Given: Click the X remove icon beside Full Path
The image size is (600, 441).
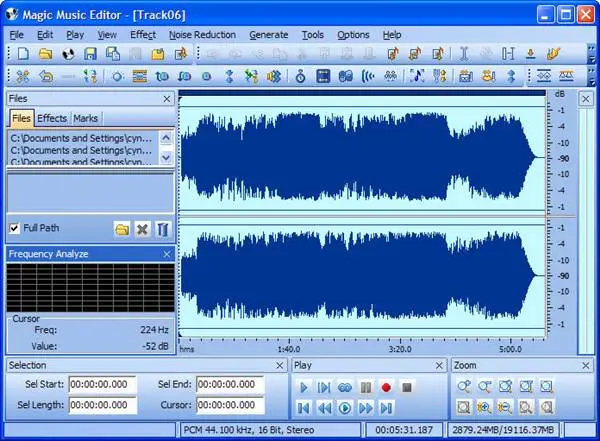Looking at the screenshot, I should [142, 229].
